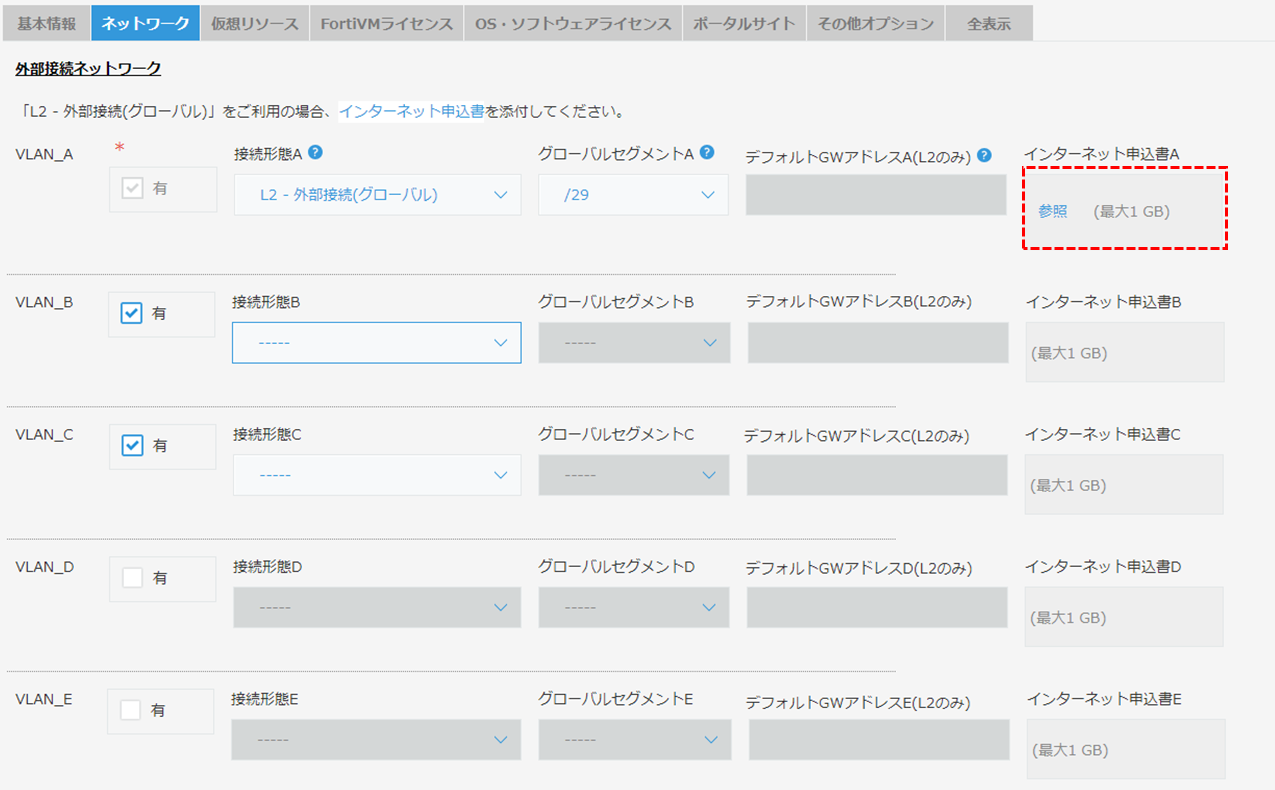1275x790 pixels.
Task: Click the インターネット申込書E upload box
Action: (1126, 749)
